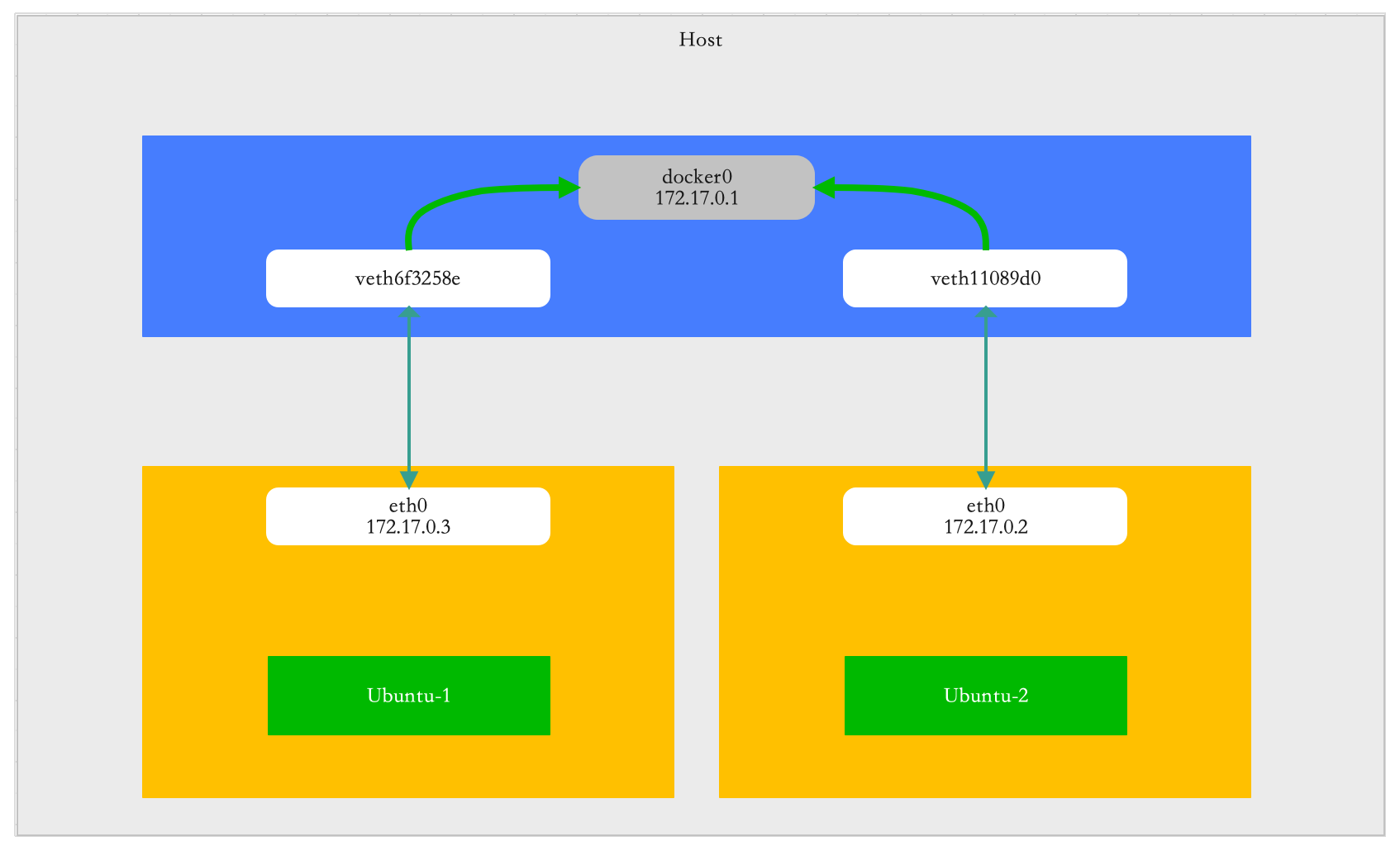The image size is (1400, 851).
Task: Click the veth11089d0 interface box
Action: coord(984,278)
